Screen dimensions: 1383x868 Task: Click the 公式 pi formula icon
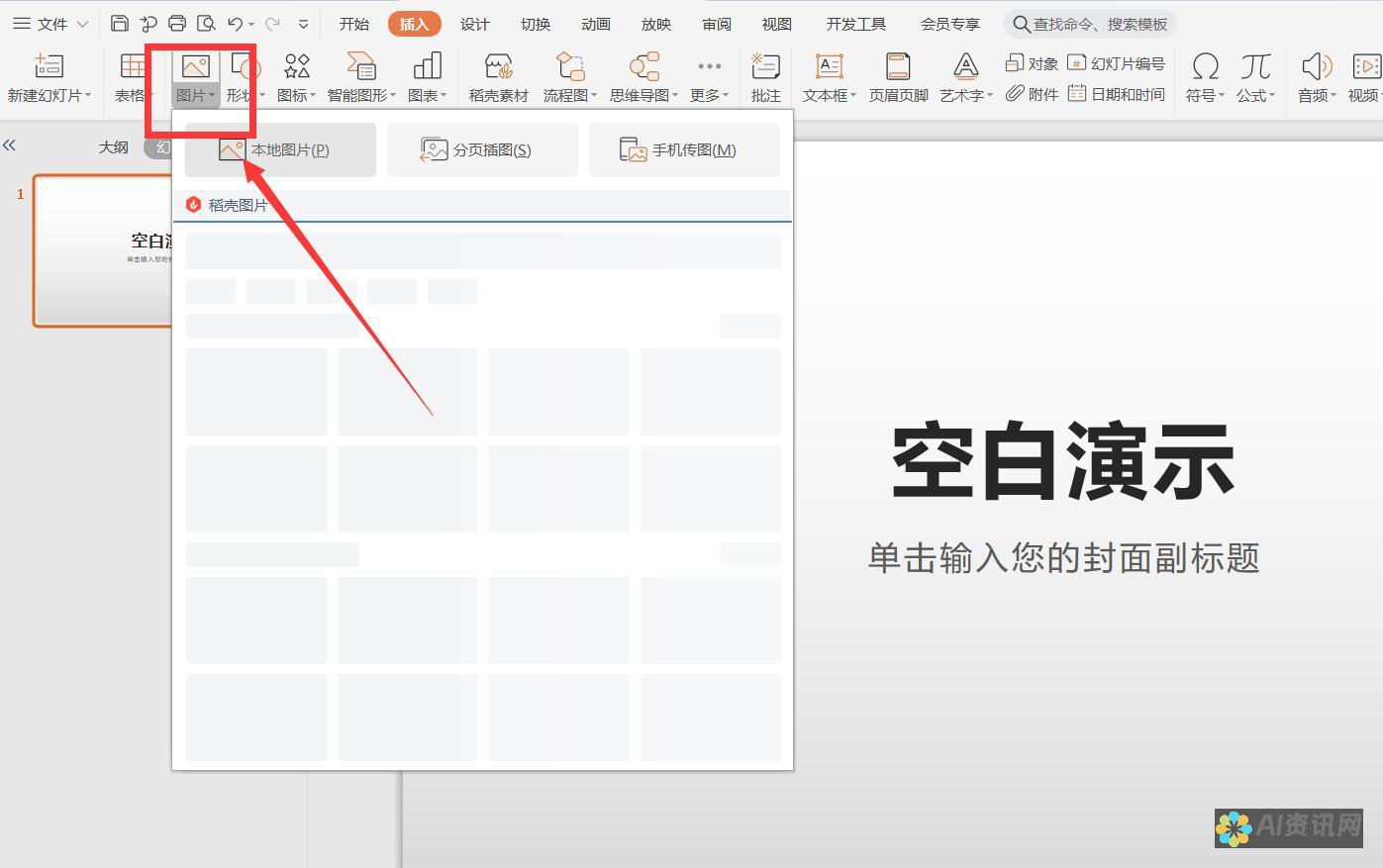1255,66
